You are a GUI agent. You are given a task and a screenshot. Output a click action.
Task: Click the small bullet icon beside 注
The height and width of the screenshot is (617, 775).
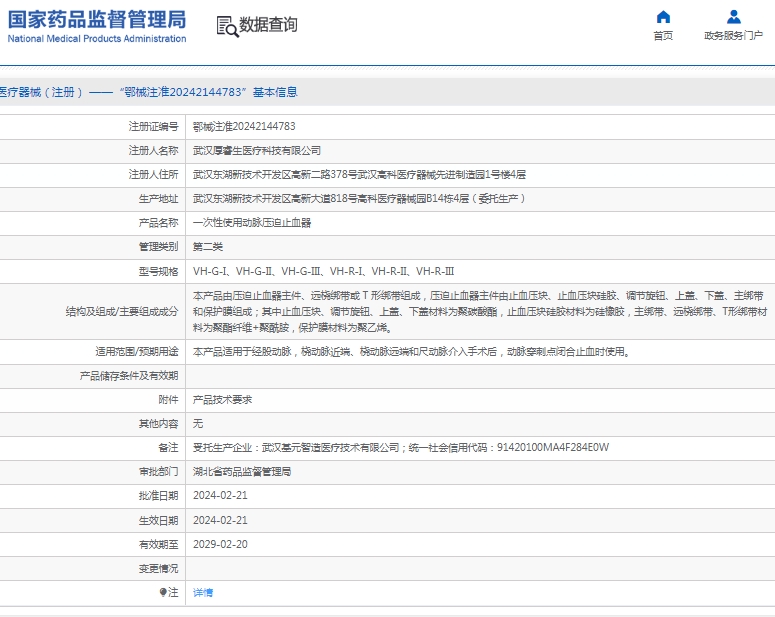[163, 593]
